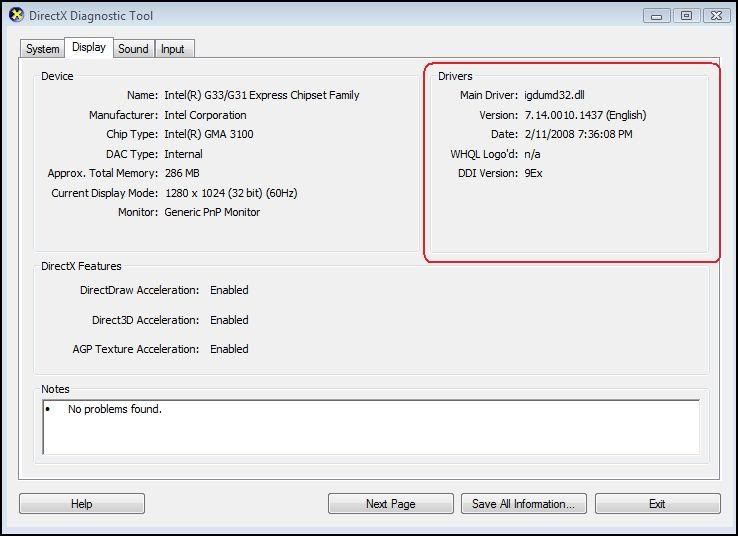Screen dimensions: 738x536
Task: Click manufacturer value 'Intel Corporation'
Action: coord(205,115)
